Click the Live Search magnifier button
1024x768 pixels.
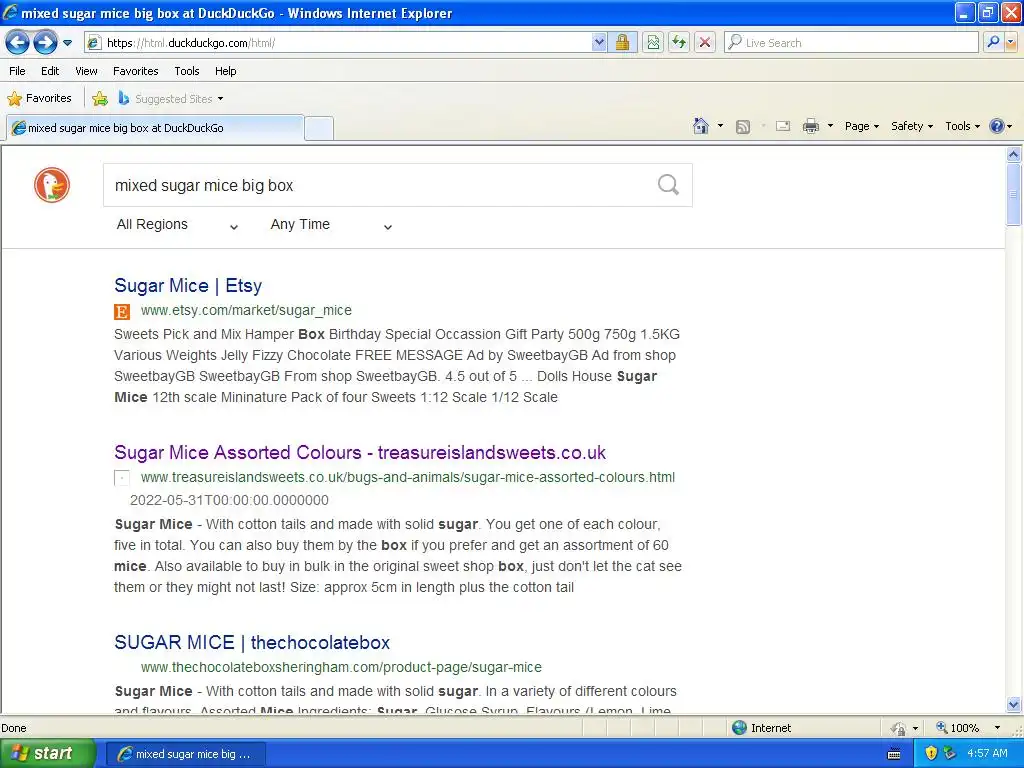[993, 43]
